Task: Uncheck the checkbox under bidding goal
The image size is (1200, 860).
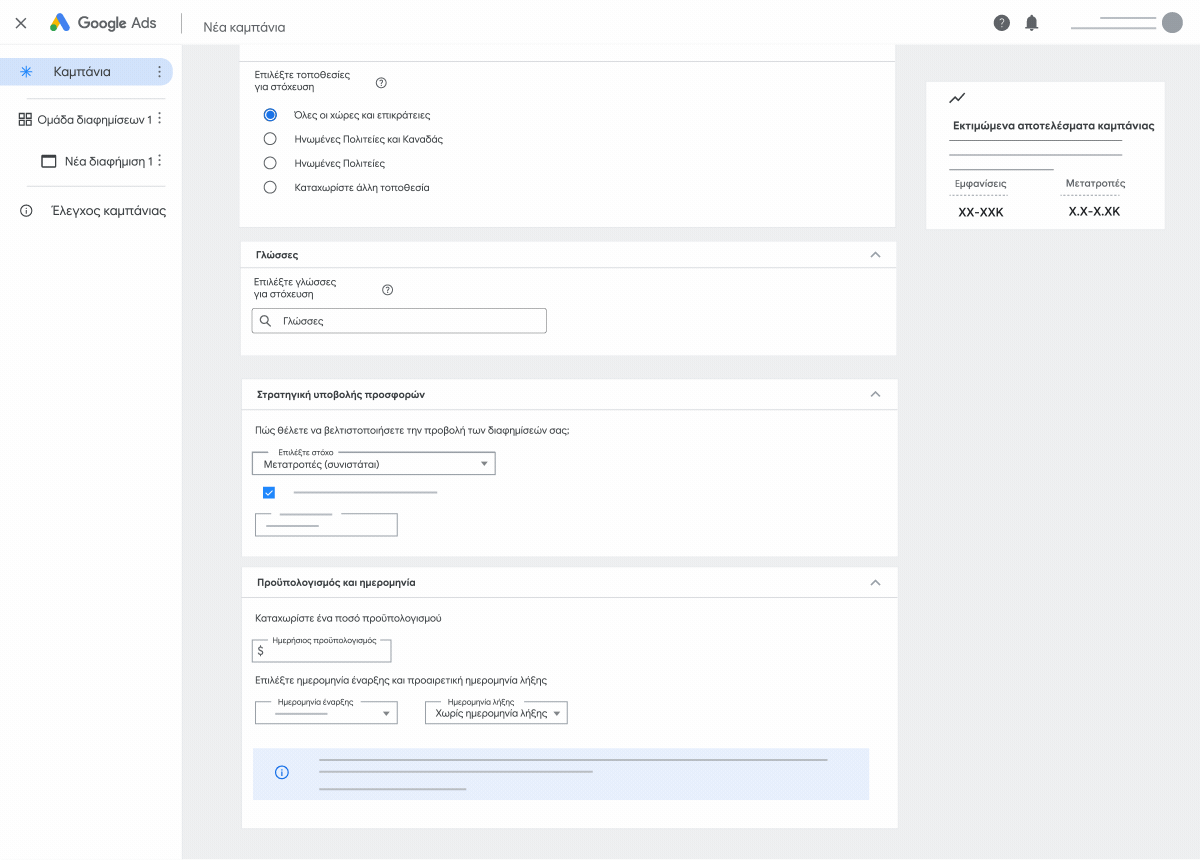Action: pos(269,492)
